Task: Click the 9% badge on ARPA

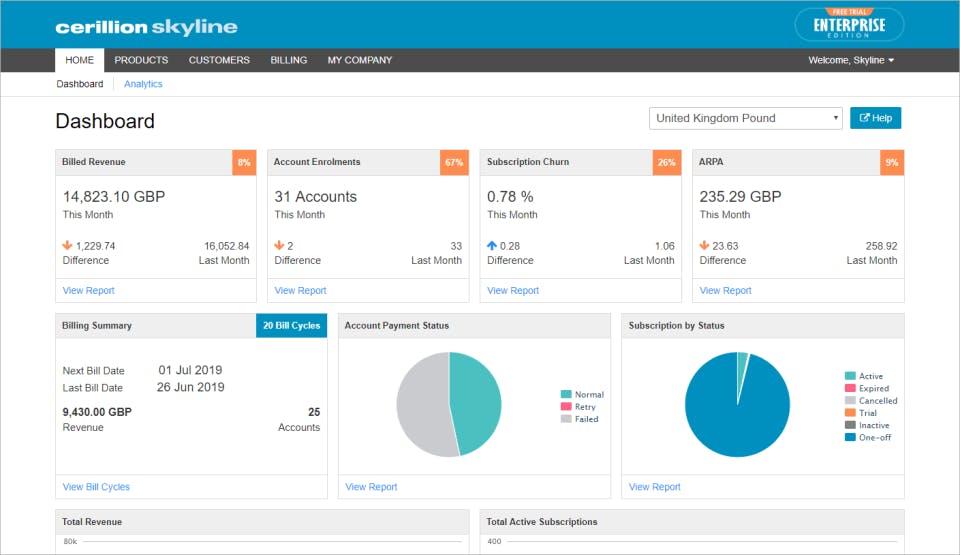Action: click(x=891, y=162)
